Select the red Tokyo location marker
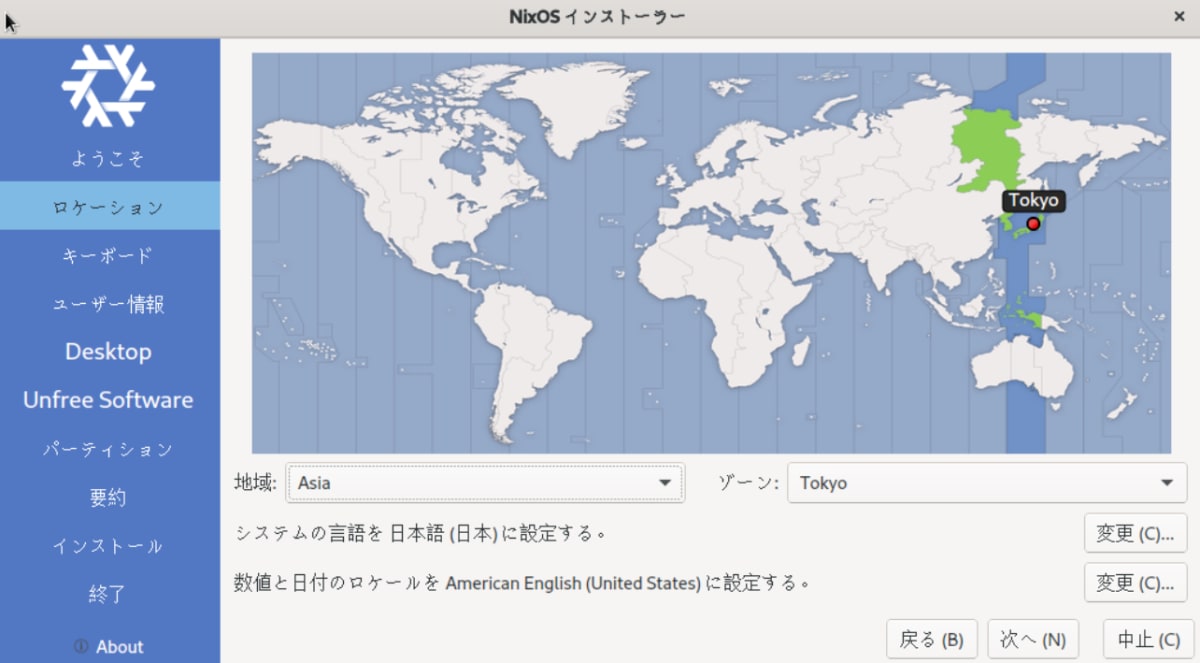The image size is (1200, 663). [1033, 224]
